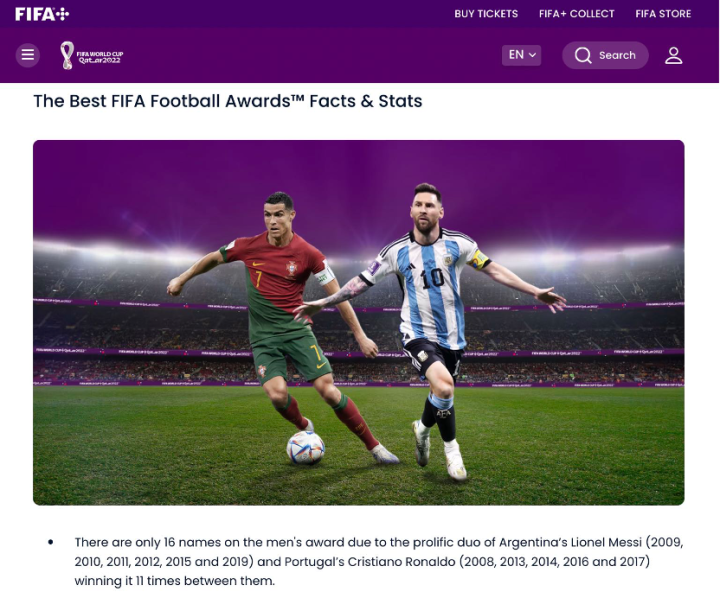Click the FIFA World Cup Qatar 2022 wordmark
This screenshot has height=598, width=720.
click(100, 57)
